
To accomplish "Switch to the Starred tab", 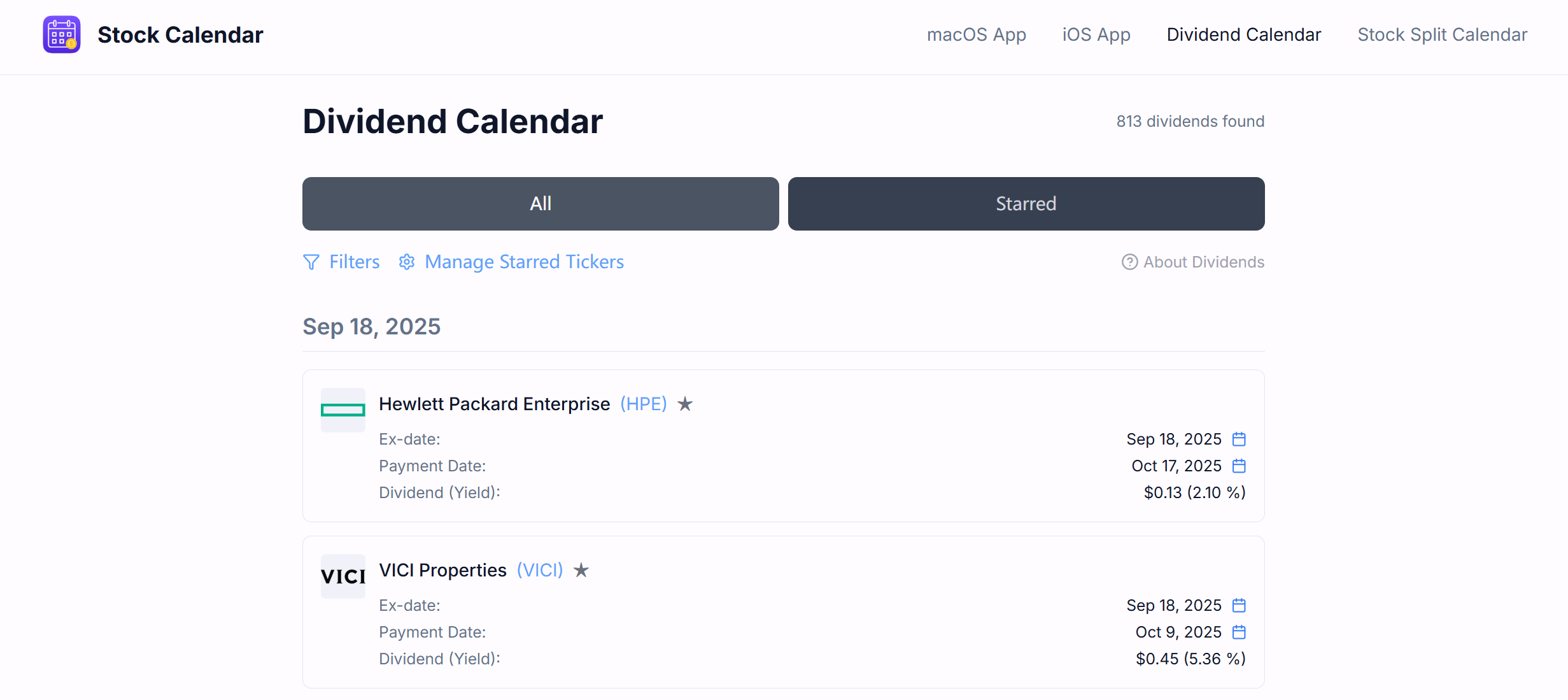I will coord(1026,204).
